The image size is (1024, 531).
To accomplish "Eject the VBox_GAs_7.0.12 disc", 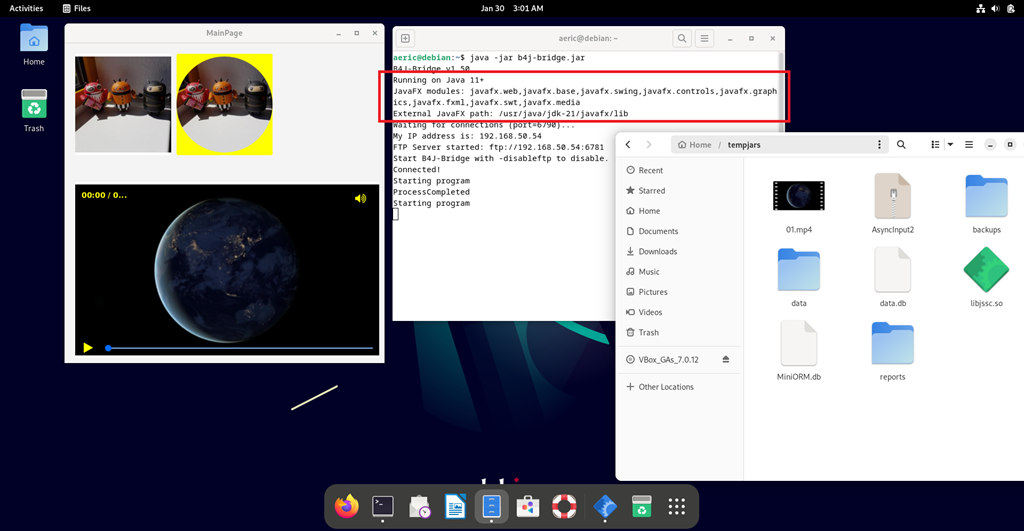I will (x=726, y=359).
